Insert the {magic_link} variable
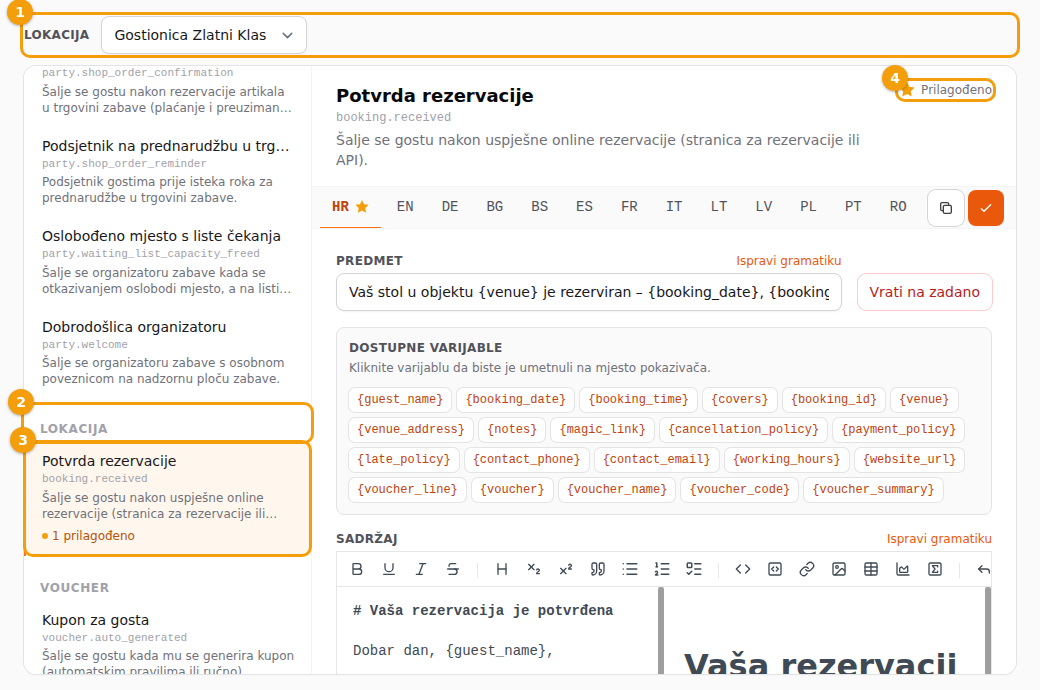Screen dimensions: 1040x690 (602, 429)
